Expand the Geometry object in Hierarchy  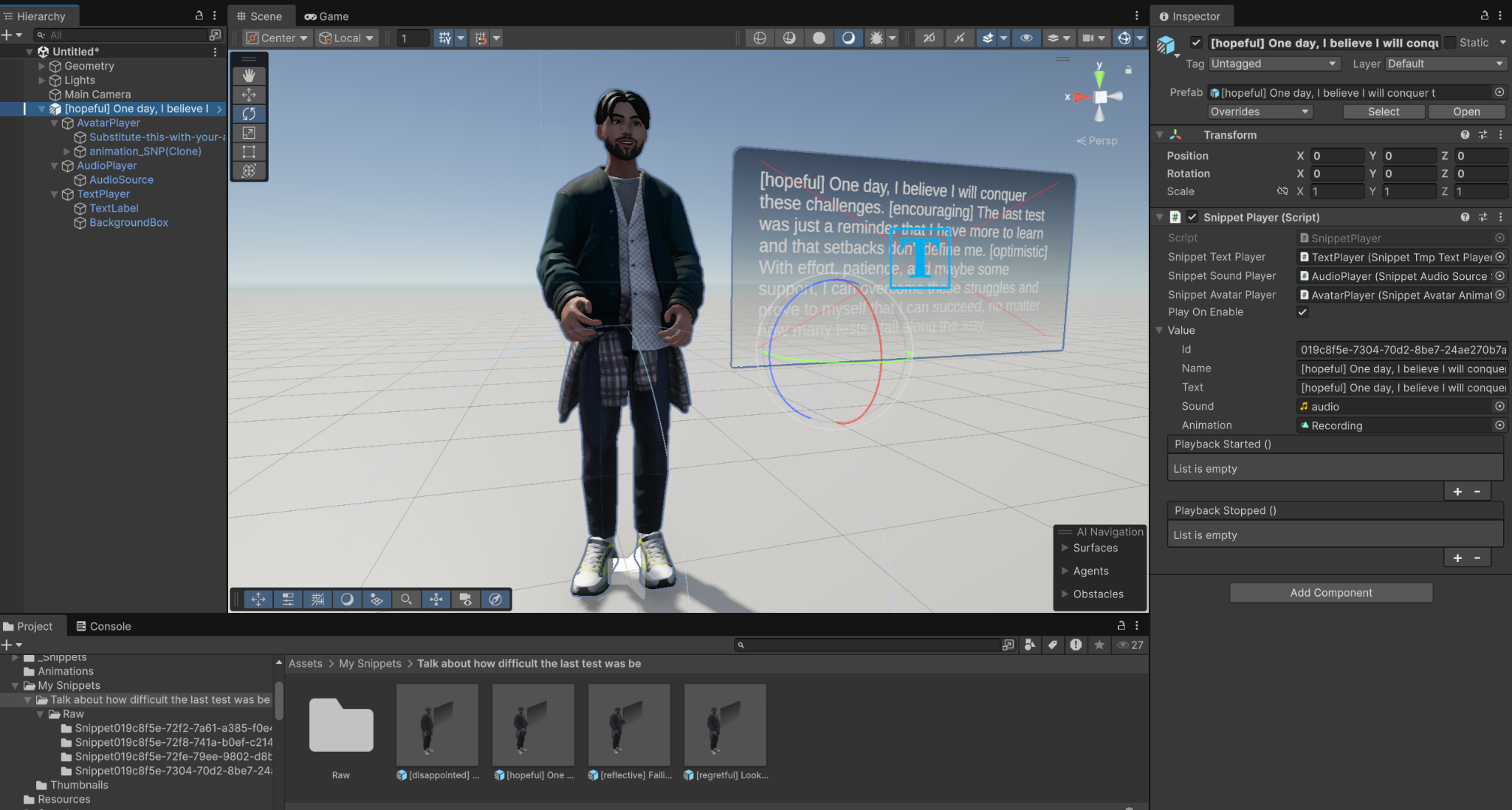42,66
